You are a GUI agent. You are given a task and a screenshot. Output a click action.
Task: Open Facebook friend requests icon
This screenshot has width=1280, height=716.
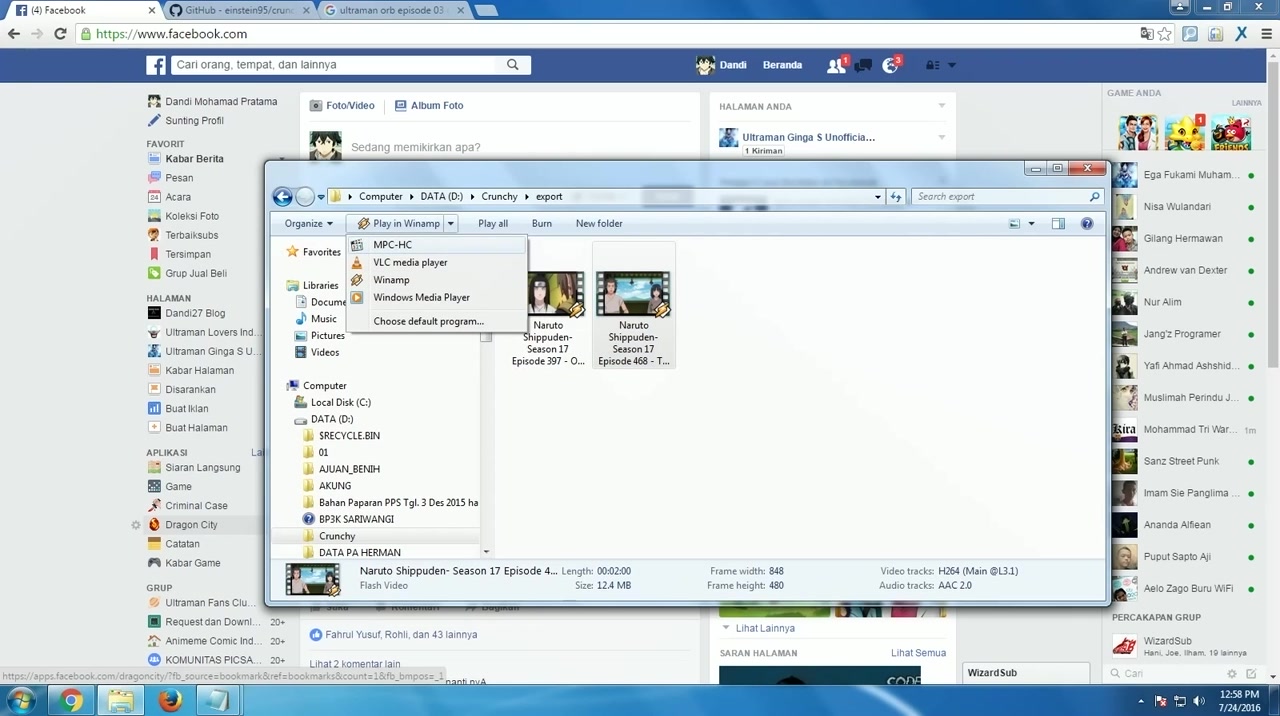tap(836, 66)
